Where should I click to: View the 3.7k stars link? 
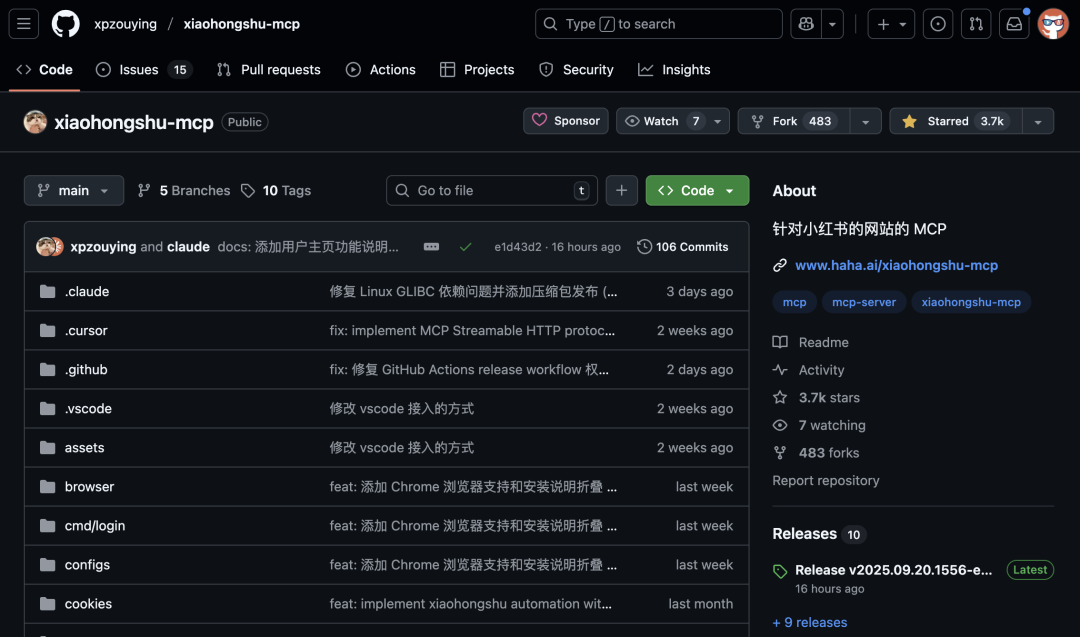point(816,397)
